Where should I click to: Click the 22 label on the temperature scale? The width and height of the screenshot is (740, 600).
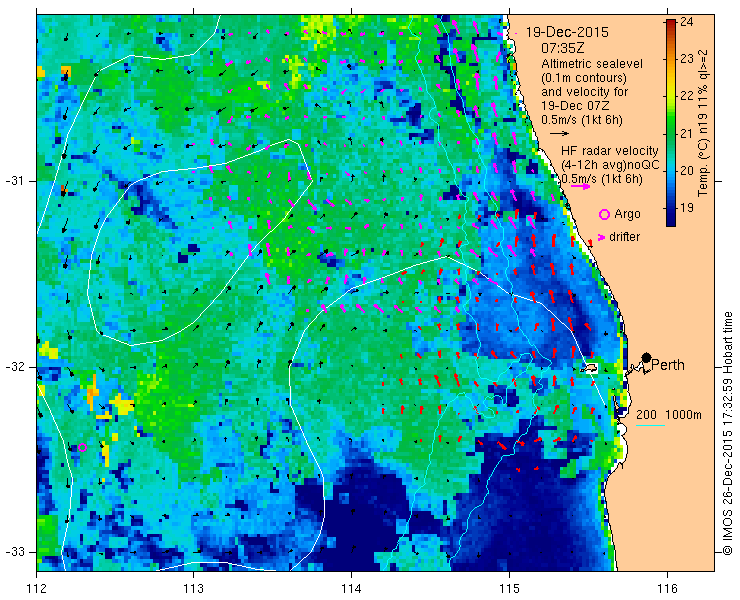pos(688,96)
